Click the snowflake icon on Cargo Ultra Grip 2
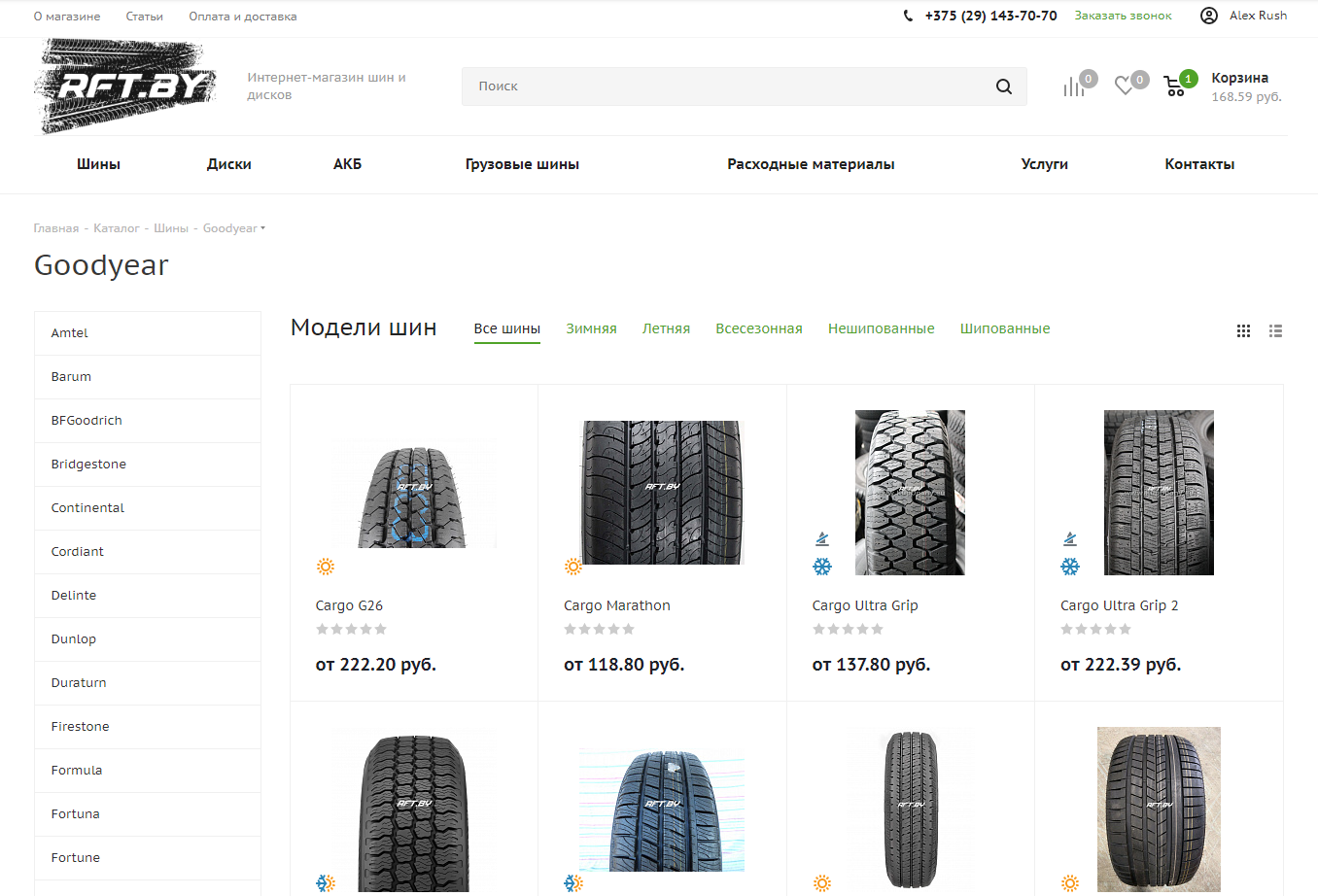 coord(1070,567)
